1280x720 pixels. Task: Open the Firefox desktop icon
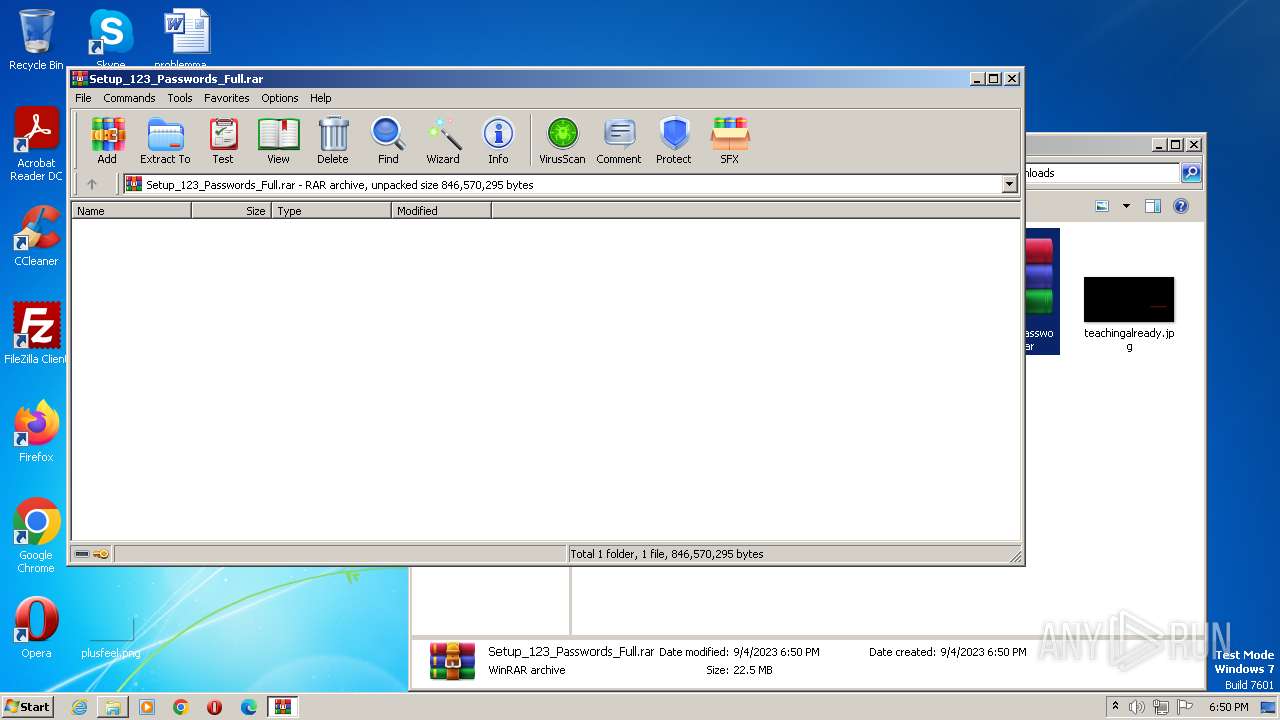[x=36, y=432]
